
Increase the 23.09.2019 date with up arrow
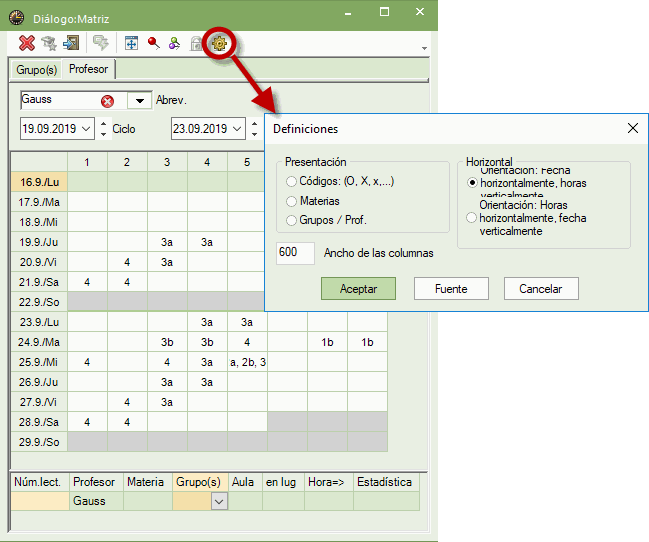pyautogui.click(x=255, y=123)
